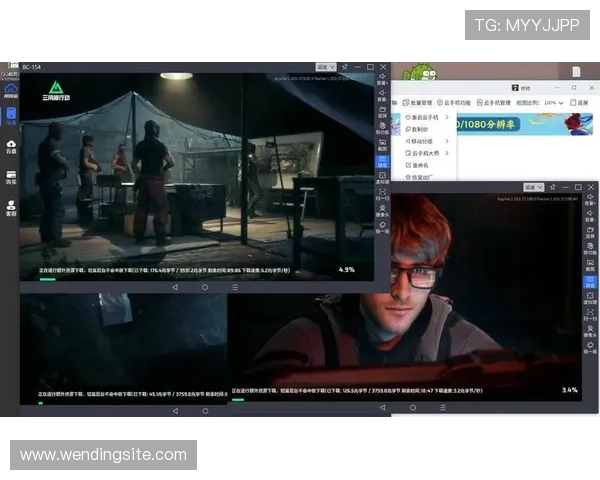Click the 批量管理 batch management button
This screenshot has height=480, width=600.
coord(420,102)
